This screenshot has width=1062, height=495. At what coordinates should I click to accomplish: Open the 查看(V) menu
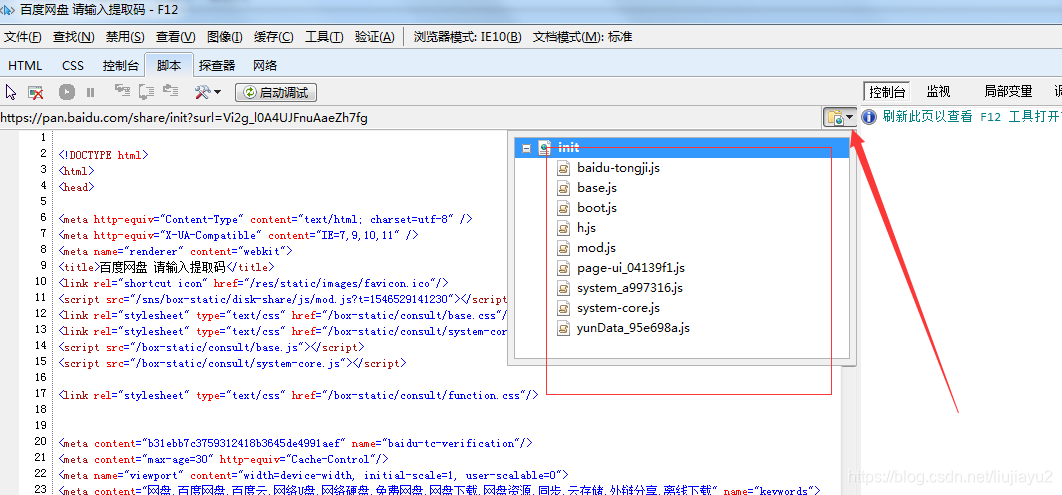[x=175, y=37]
